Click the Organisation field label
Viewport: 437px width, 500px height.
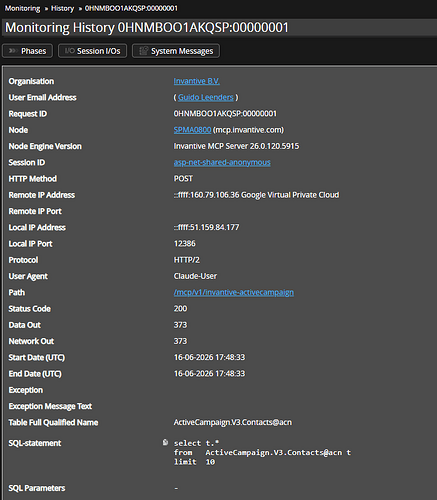31,81
